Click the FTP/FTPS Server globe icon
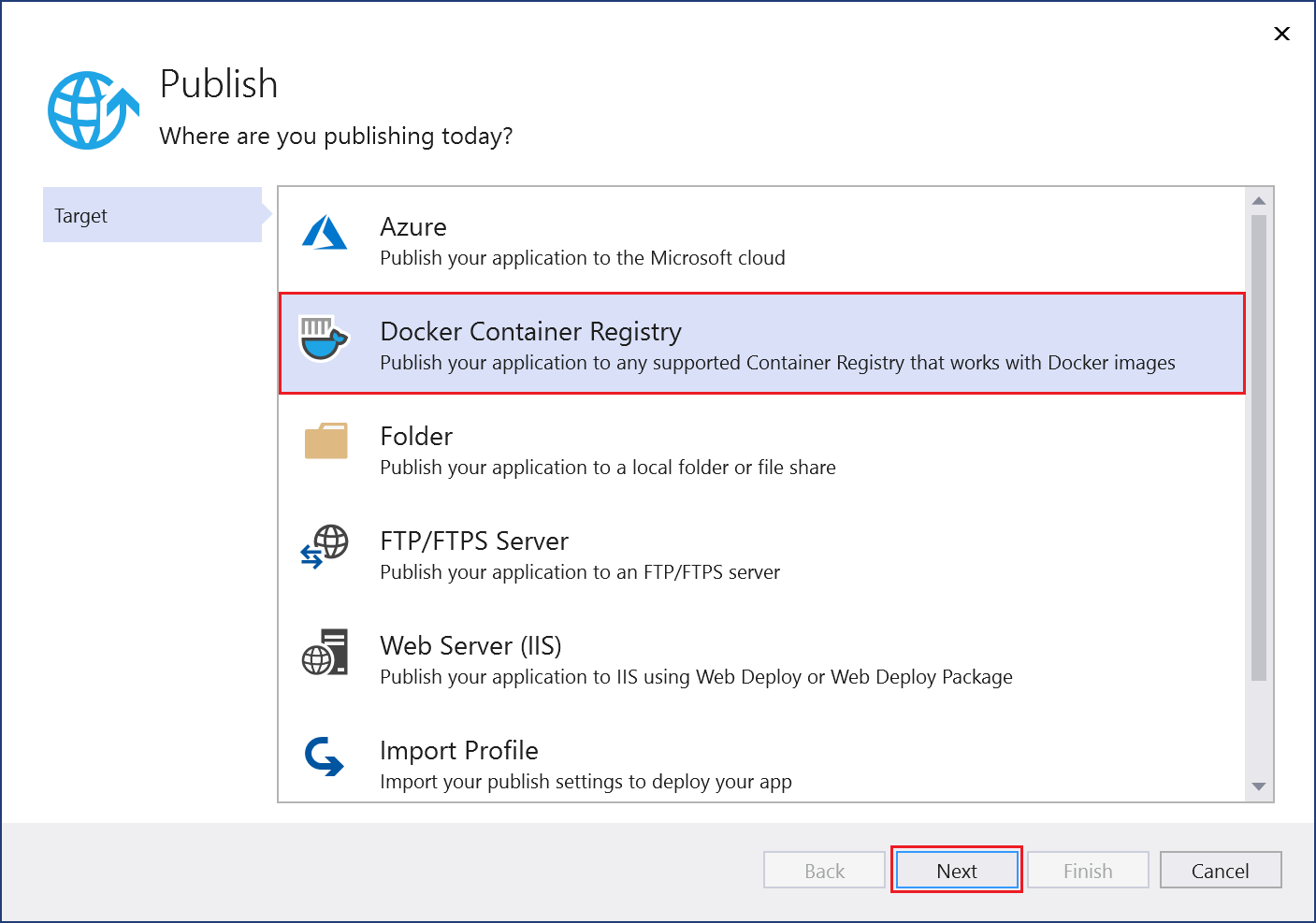 point(325,548)
